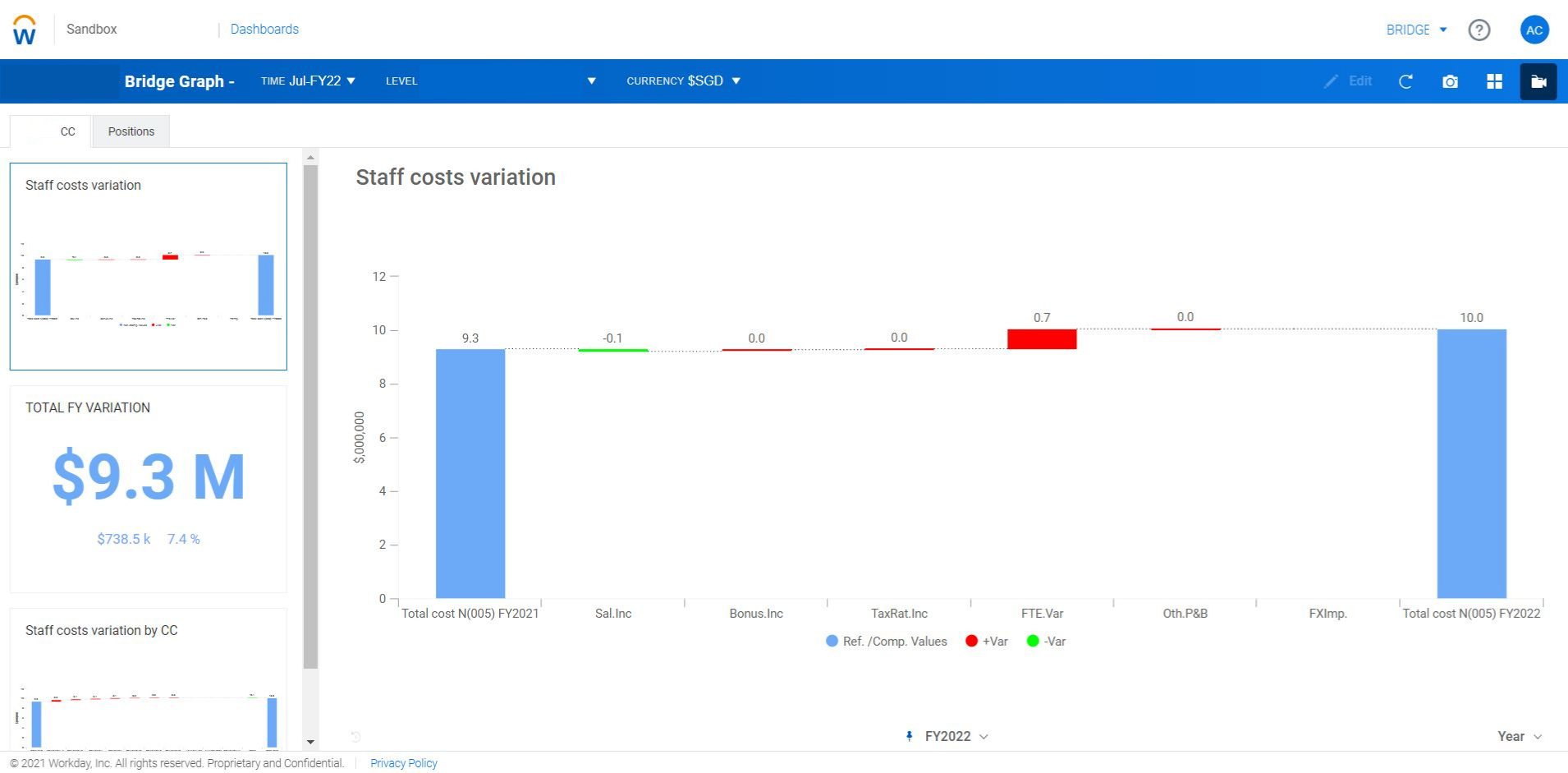Click the refresh icon in toolbar

point(1405,81)
